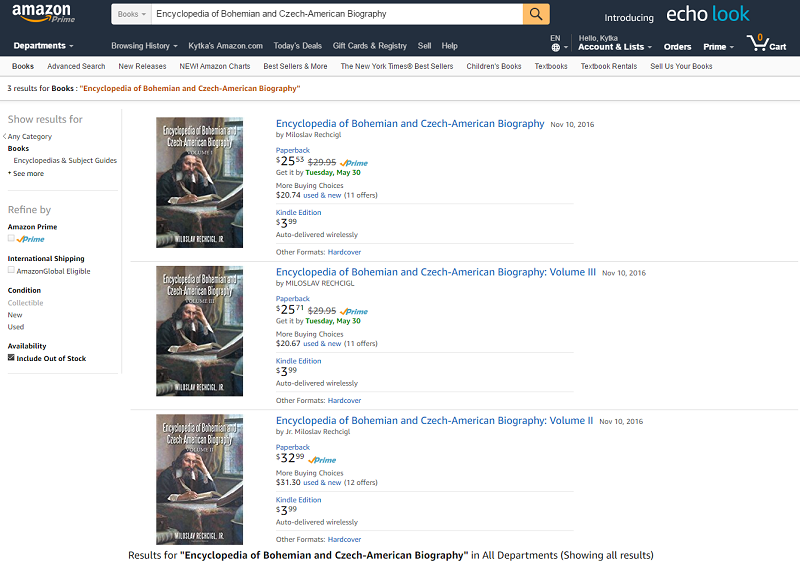This screenshot has height=567, width=800.
Task: Click the Prime badge beside the $32.99 price
Action: 322,460
